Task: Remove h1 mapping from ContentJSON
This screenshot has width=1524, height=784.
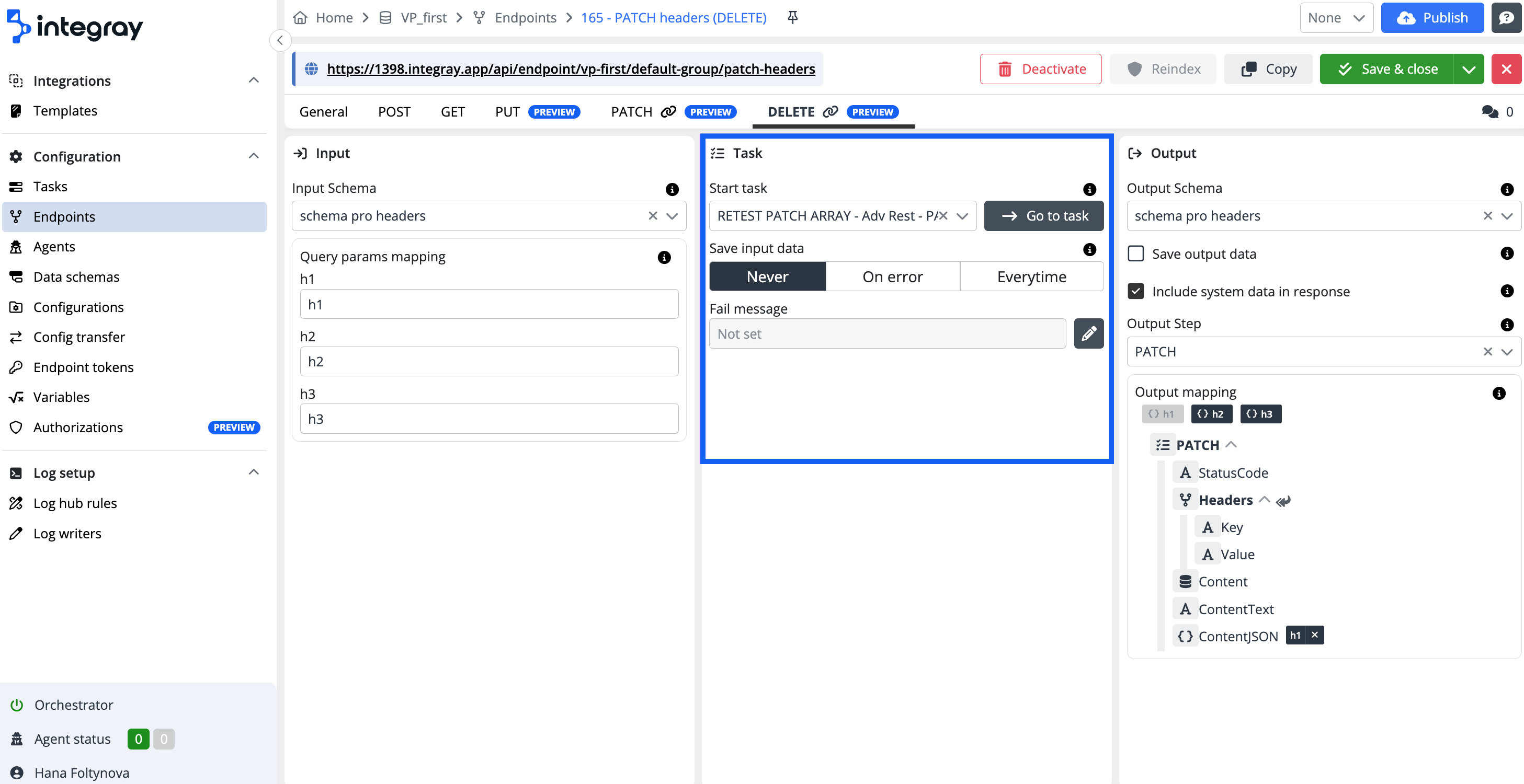Action: 1315,635
